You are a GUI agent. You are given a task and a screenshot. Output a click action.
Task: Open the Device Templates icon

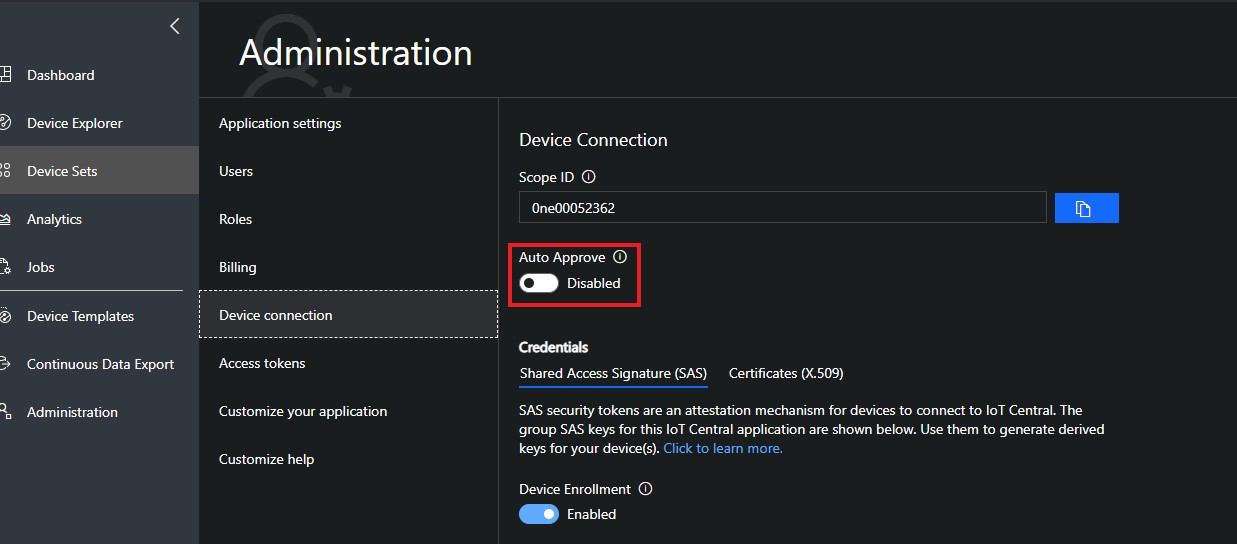pos(5,316)
